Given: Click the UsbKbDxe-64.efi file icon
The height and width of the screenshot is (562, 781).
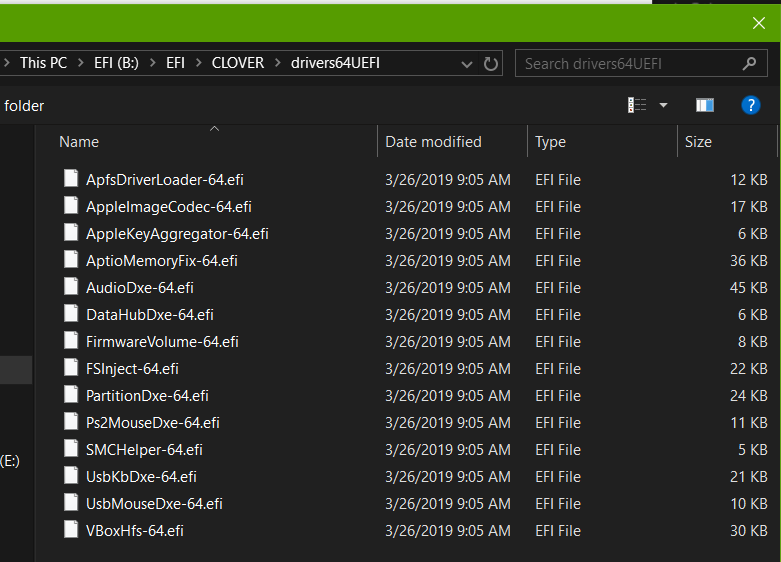Looking at the screenshot, I should 71,475.
